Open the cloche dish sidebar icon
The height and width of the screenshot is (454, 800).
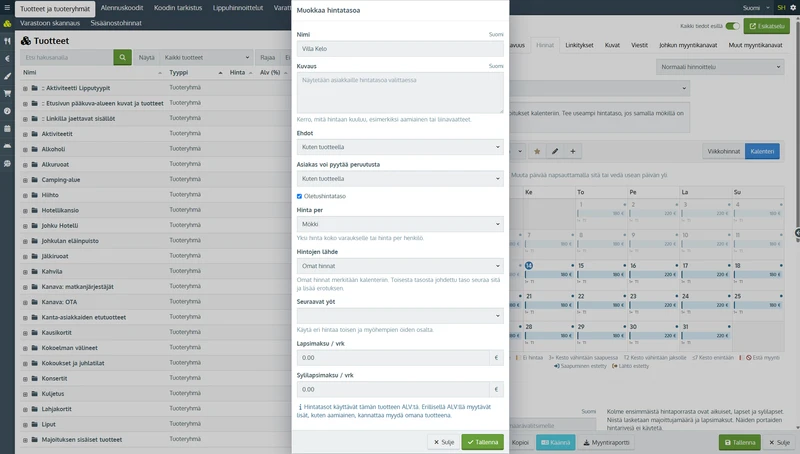(7, 146)
